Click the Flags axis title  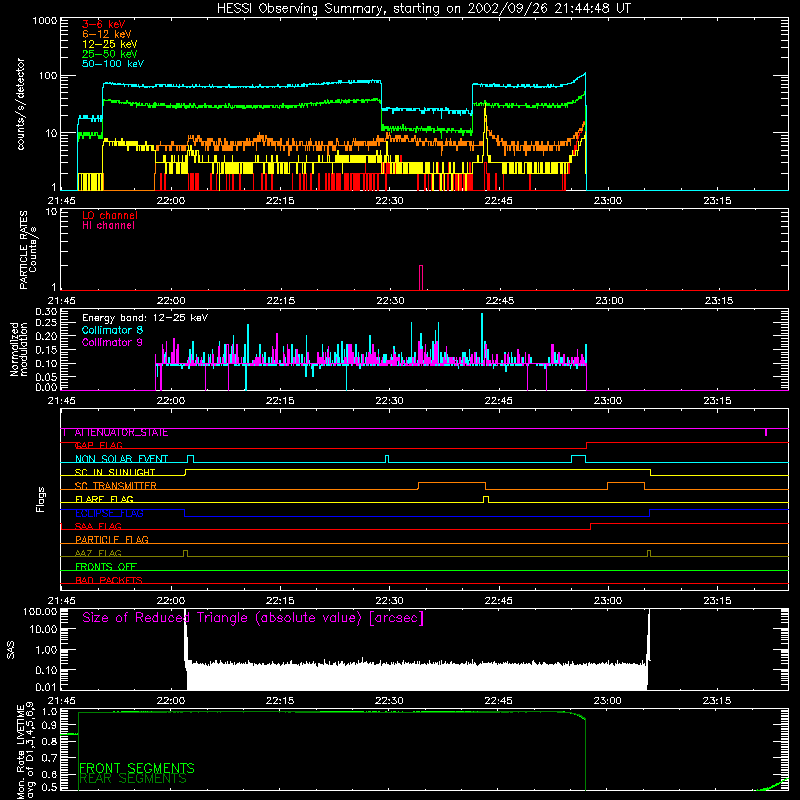pyautogui.click(x=41, y=499)
